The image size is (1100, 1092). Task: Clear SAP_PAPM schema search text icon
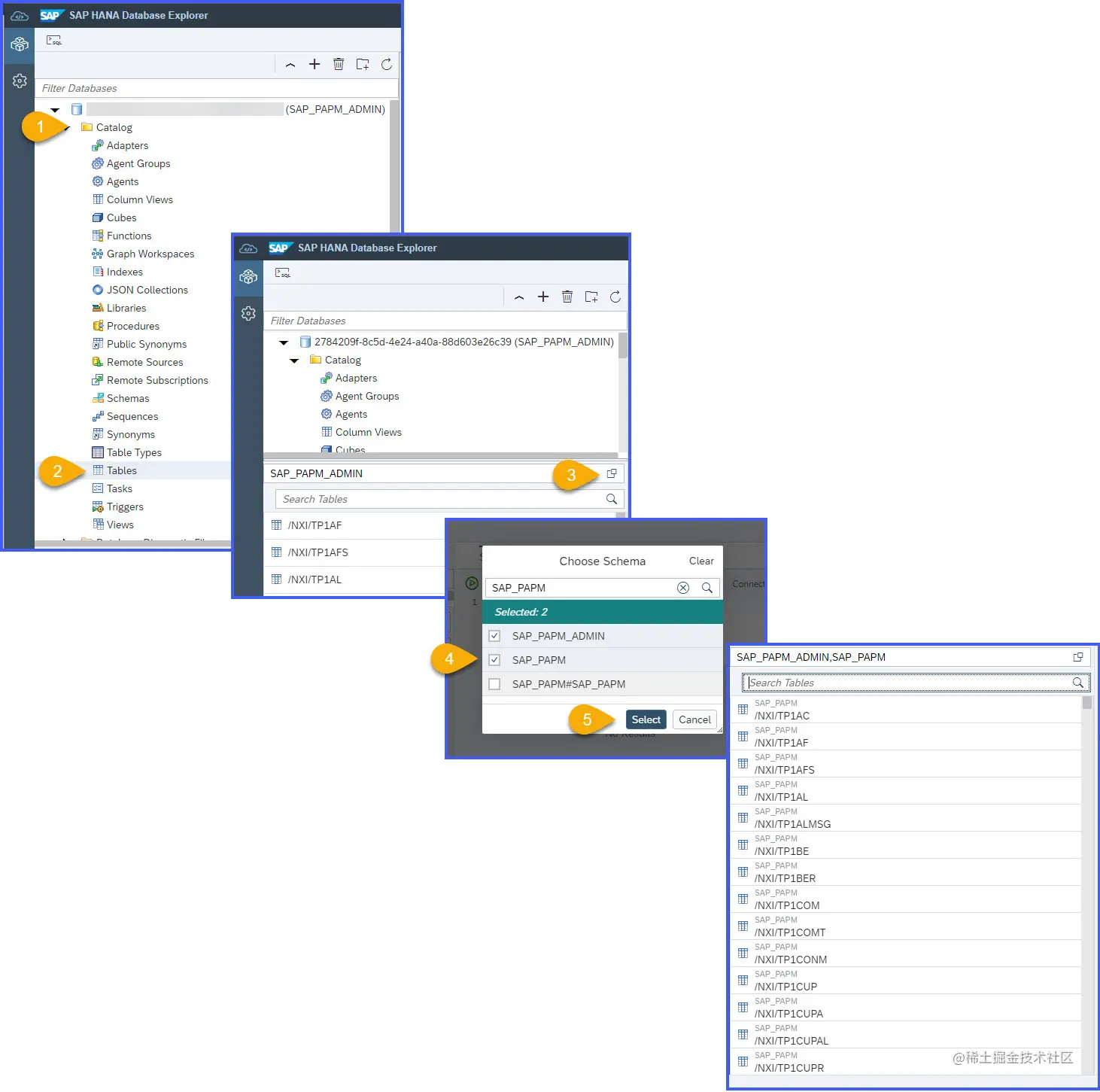(683, 588)
